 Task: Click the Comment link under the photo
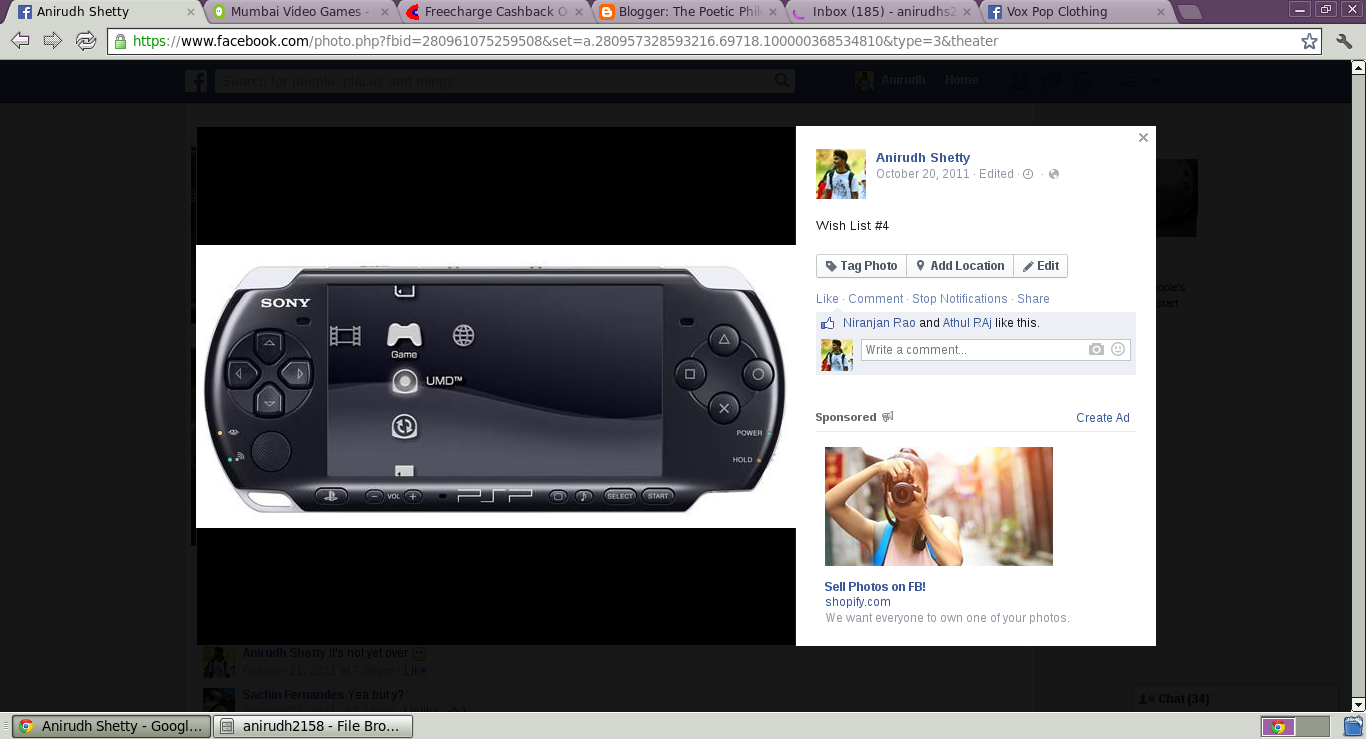click(x=875, y=299)
